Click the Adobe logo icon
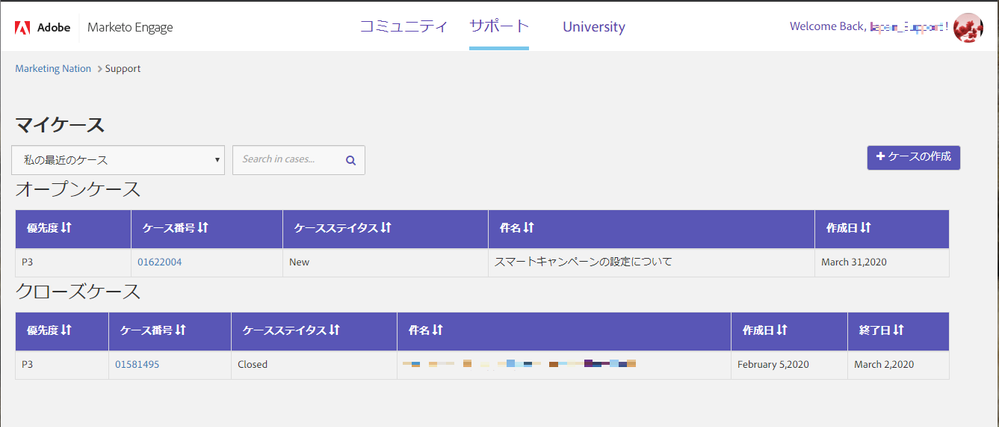 23,27
